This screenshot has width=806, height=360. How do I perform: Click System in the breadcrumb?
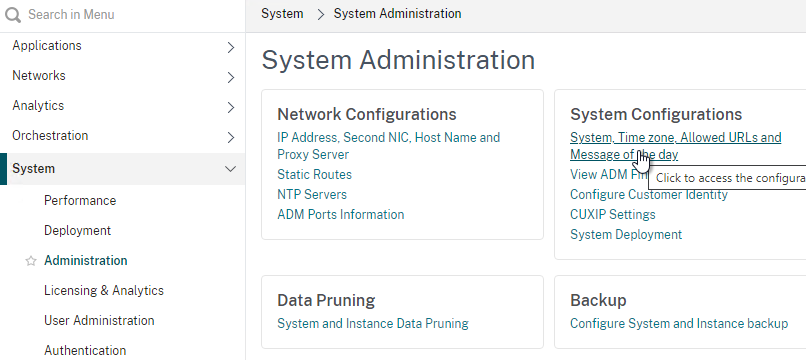coord(282,13)
